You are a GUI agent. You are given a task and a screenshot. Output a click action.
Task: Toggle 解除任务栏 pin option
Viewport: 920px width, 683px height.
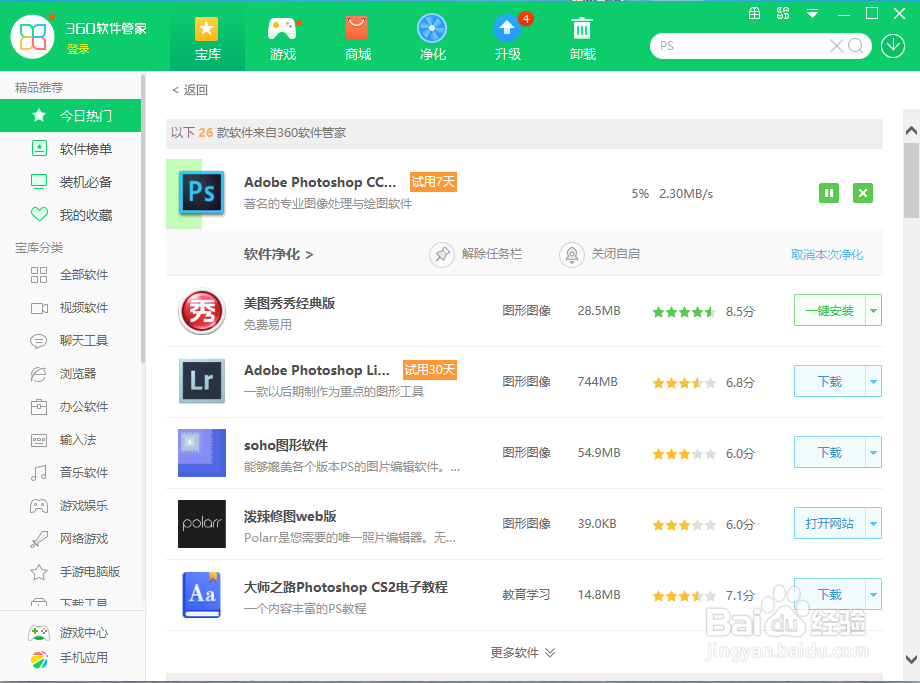click(475, 254)
